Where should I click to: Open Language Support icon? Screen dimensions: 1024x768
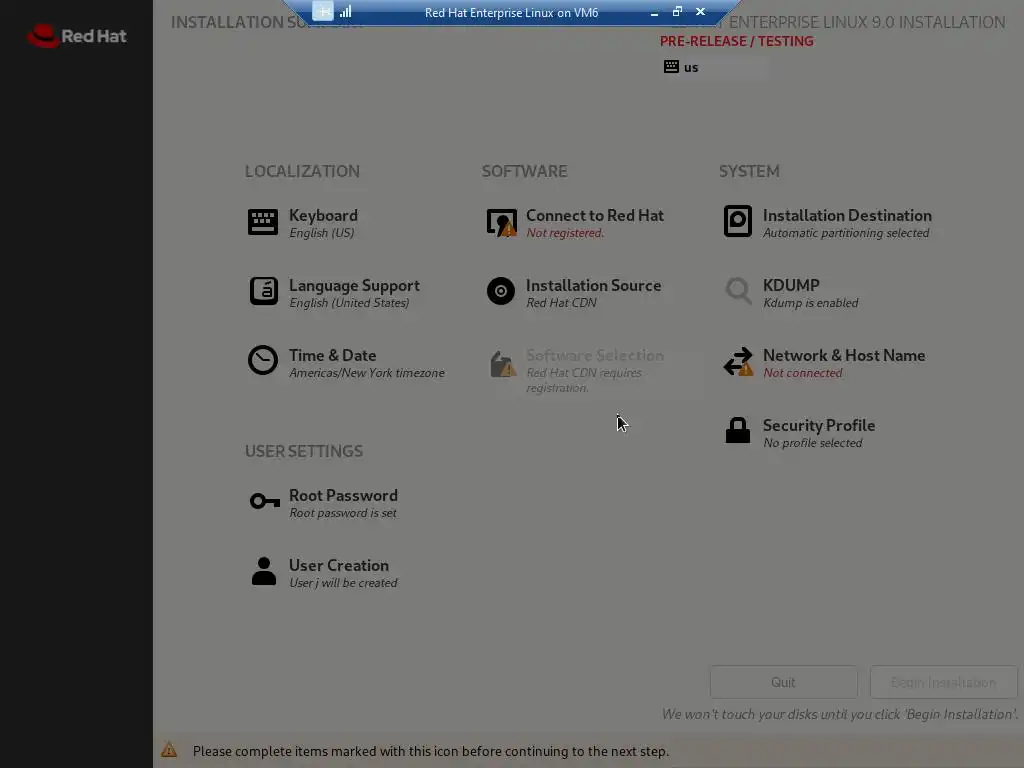pos(263,291)
